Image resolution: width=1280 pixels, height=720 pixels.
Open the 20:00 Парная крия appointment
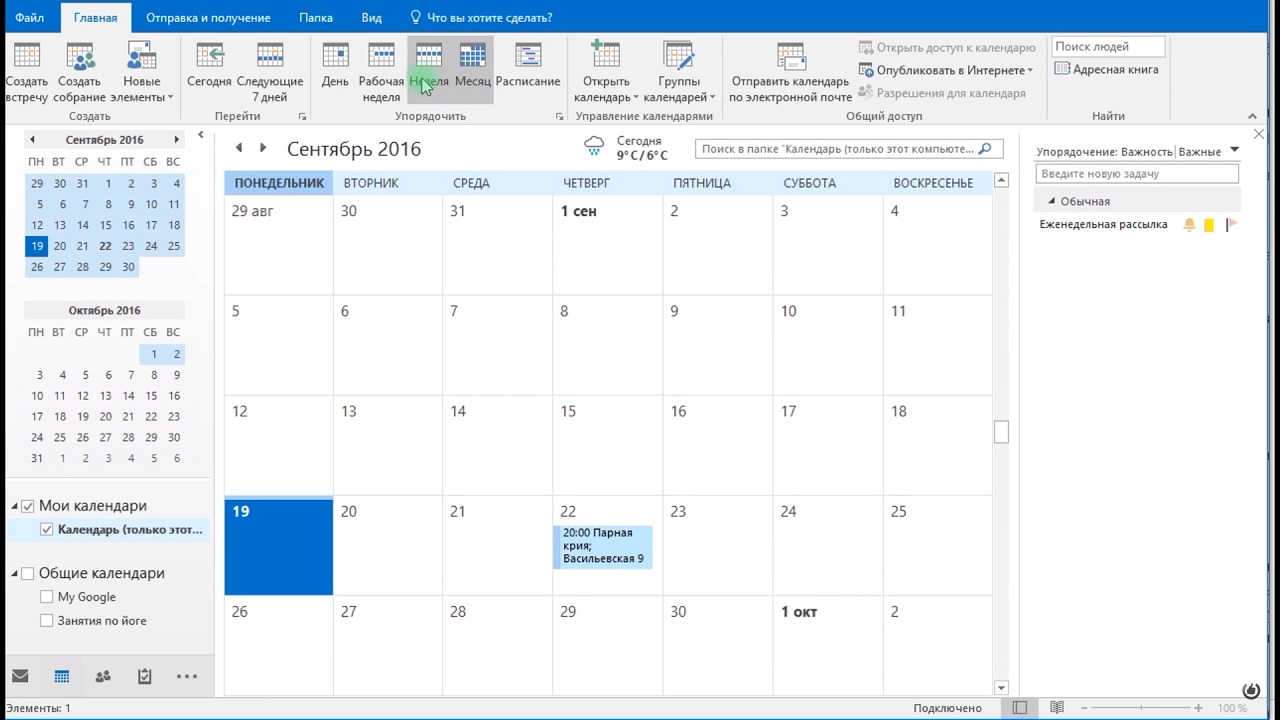click(603, 546)
